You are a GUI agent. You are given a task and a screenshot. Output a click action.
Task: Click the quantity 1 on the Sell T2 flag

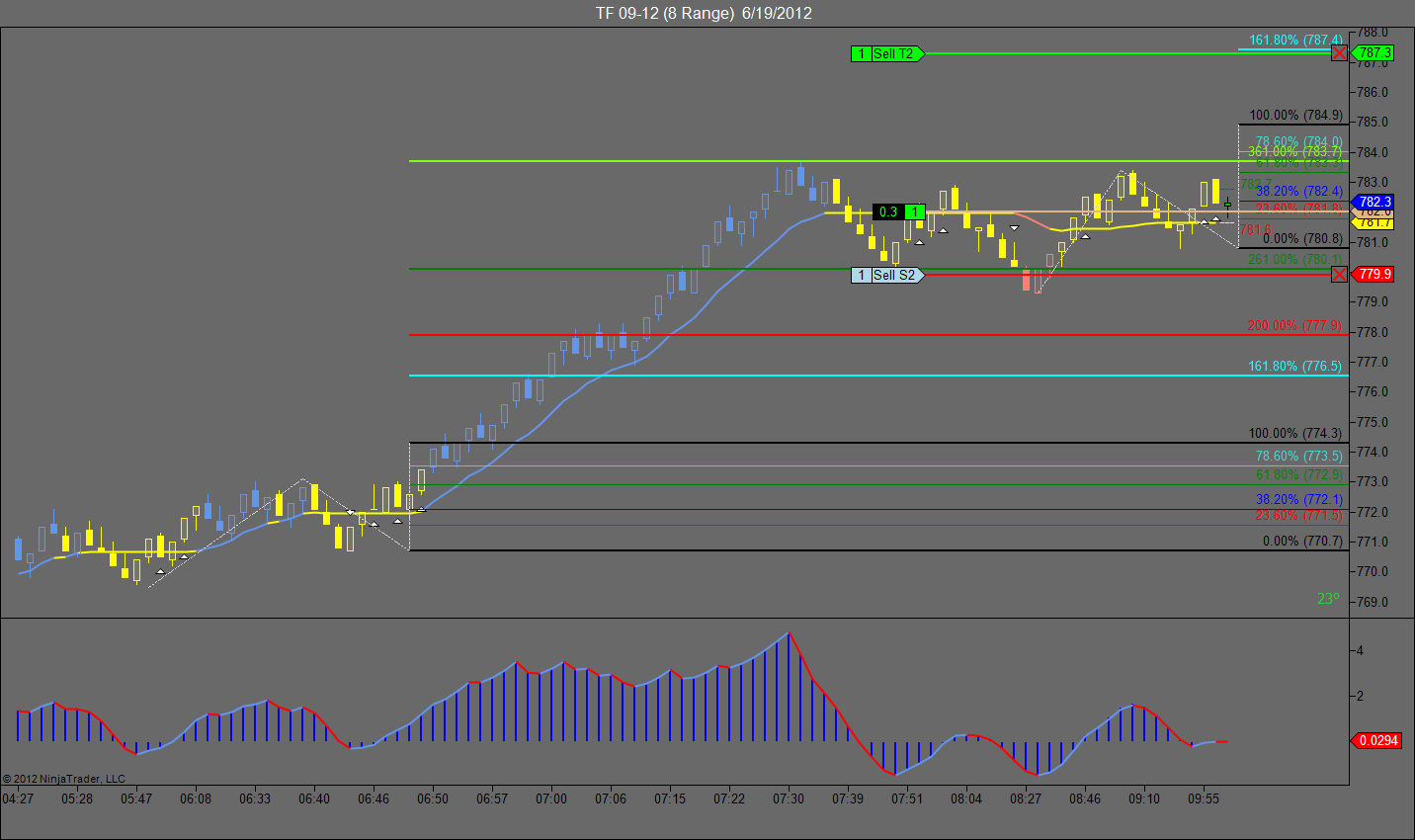[861, 53]
